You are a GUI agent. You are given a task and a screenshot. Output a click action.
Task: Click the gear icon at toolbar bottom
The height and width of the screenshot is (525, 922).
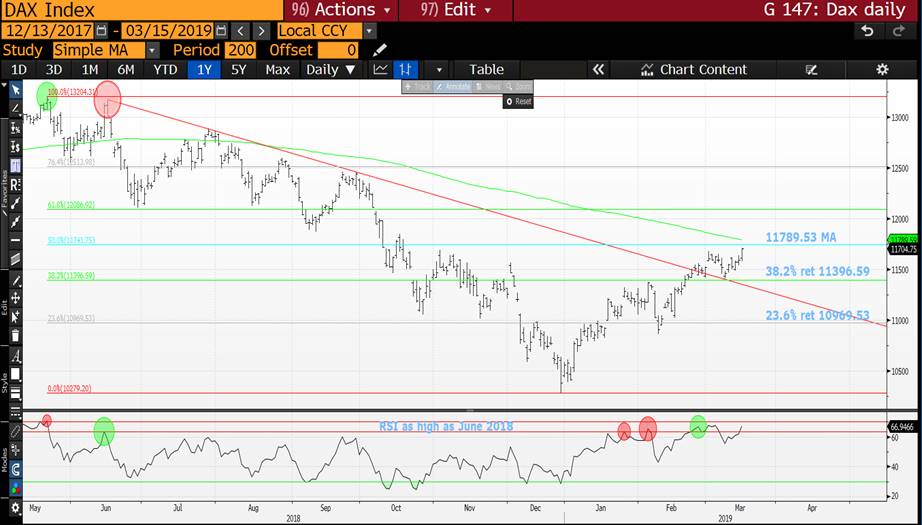click(15, 507)
